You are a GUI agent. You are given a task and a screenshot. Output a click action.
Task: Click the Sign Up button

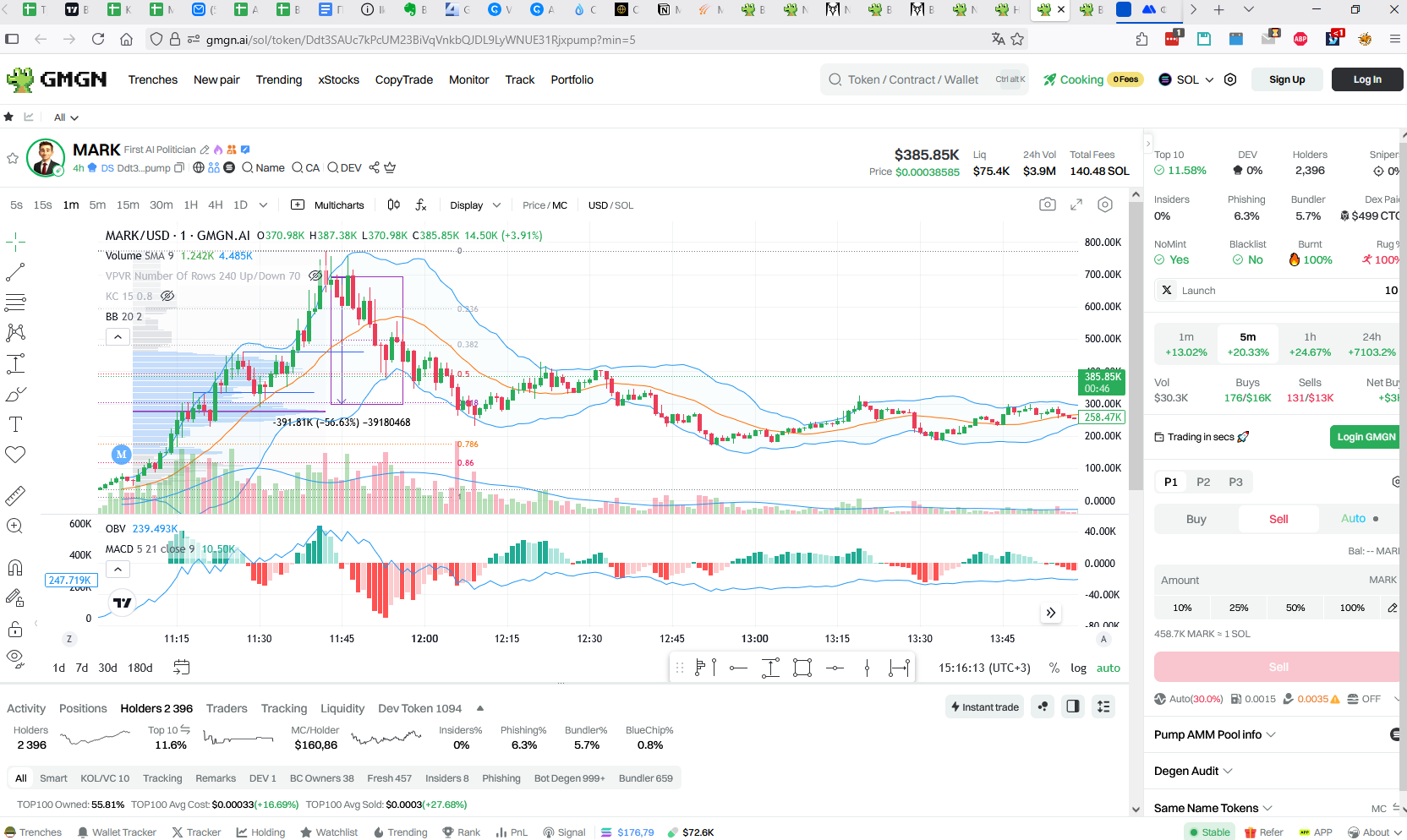1287,79
